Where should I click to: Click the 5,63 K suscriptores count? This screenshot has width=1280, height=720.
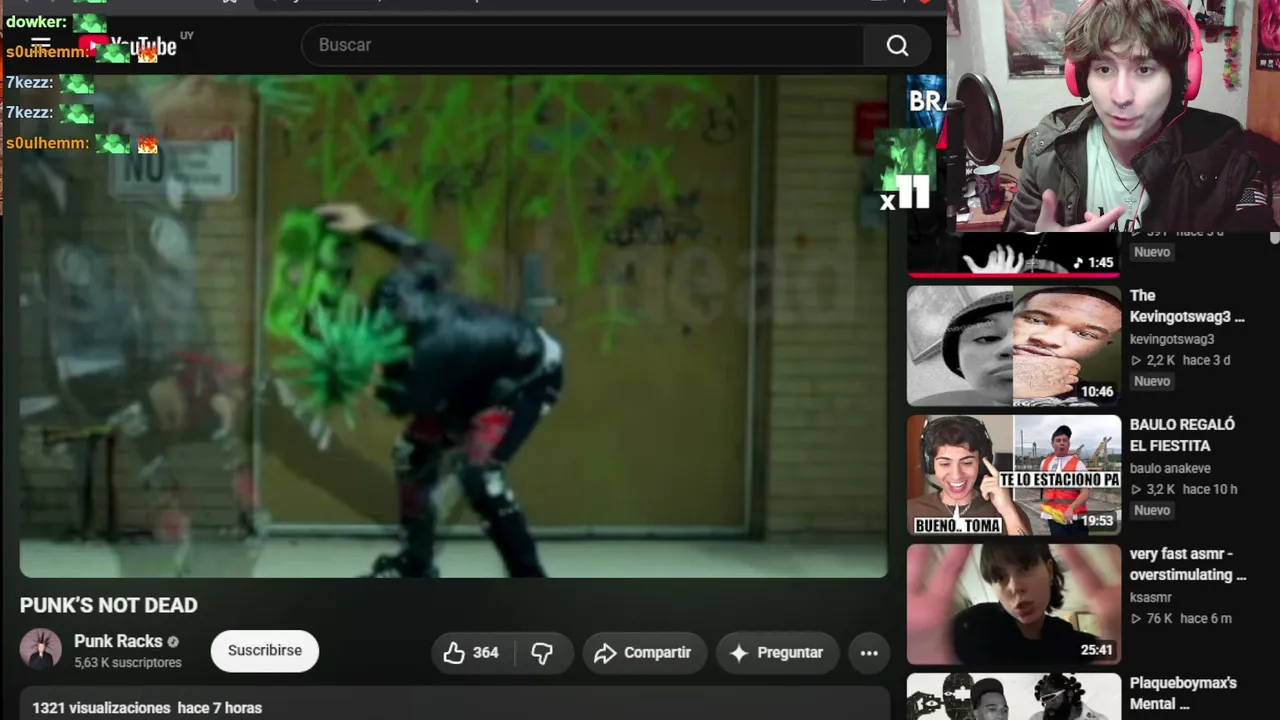[x=128, y=663]
